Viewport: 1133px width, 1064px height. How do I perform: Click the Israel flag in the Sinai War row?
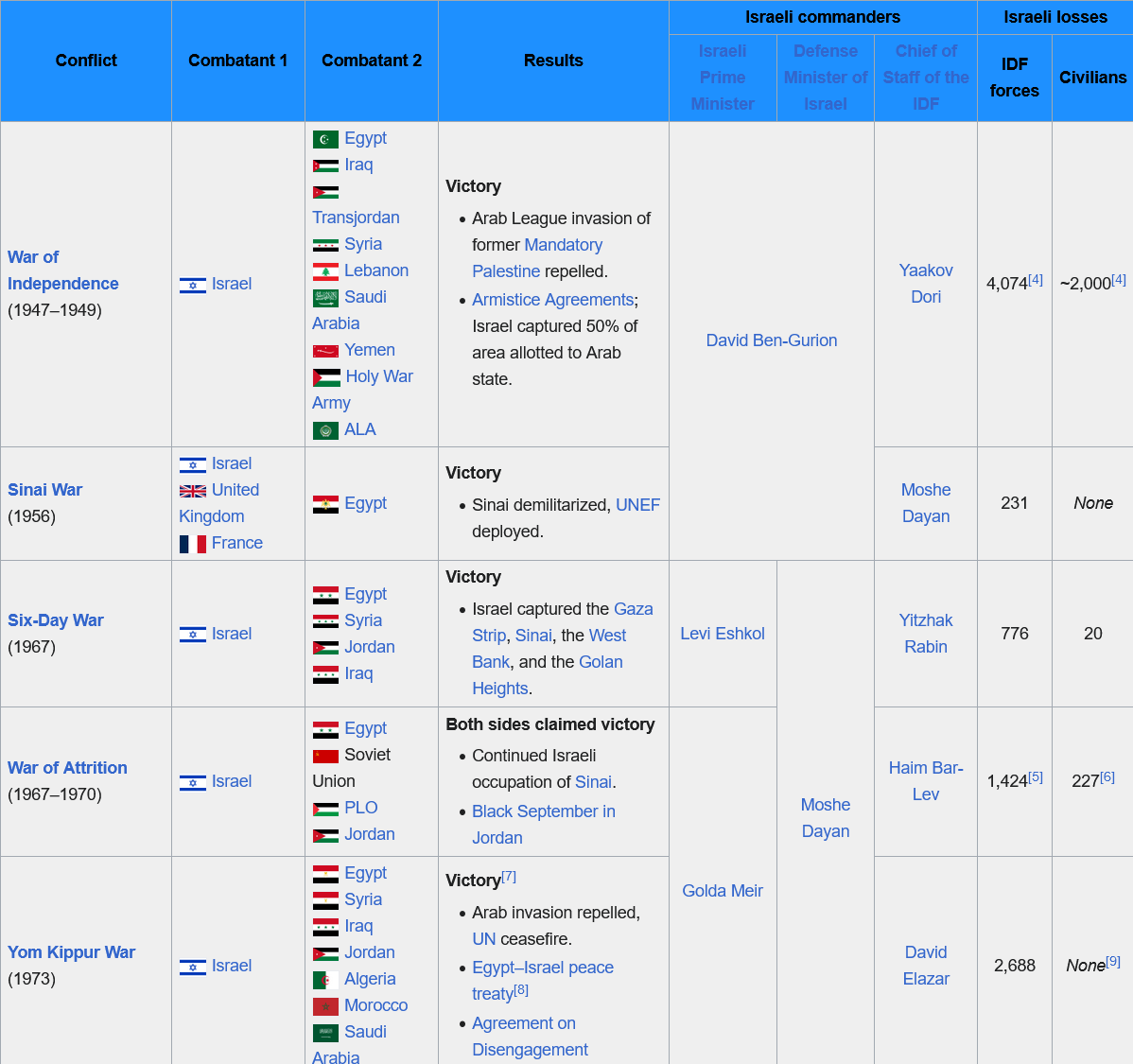(x=192, y=464)
